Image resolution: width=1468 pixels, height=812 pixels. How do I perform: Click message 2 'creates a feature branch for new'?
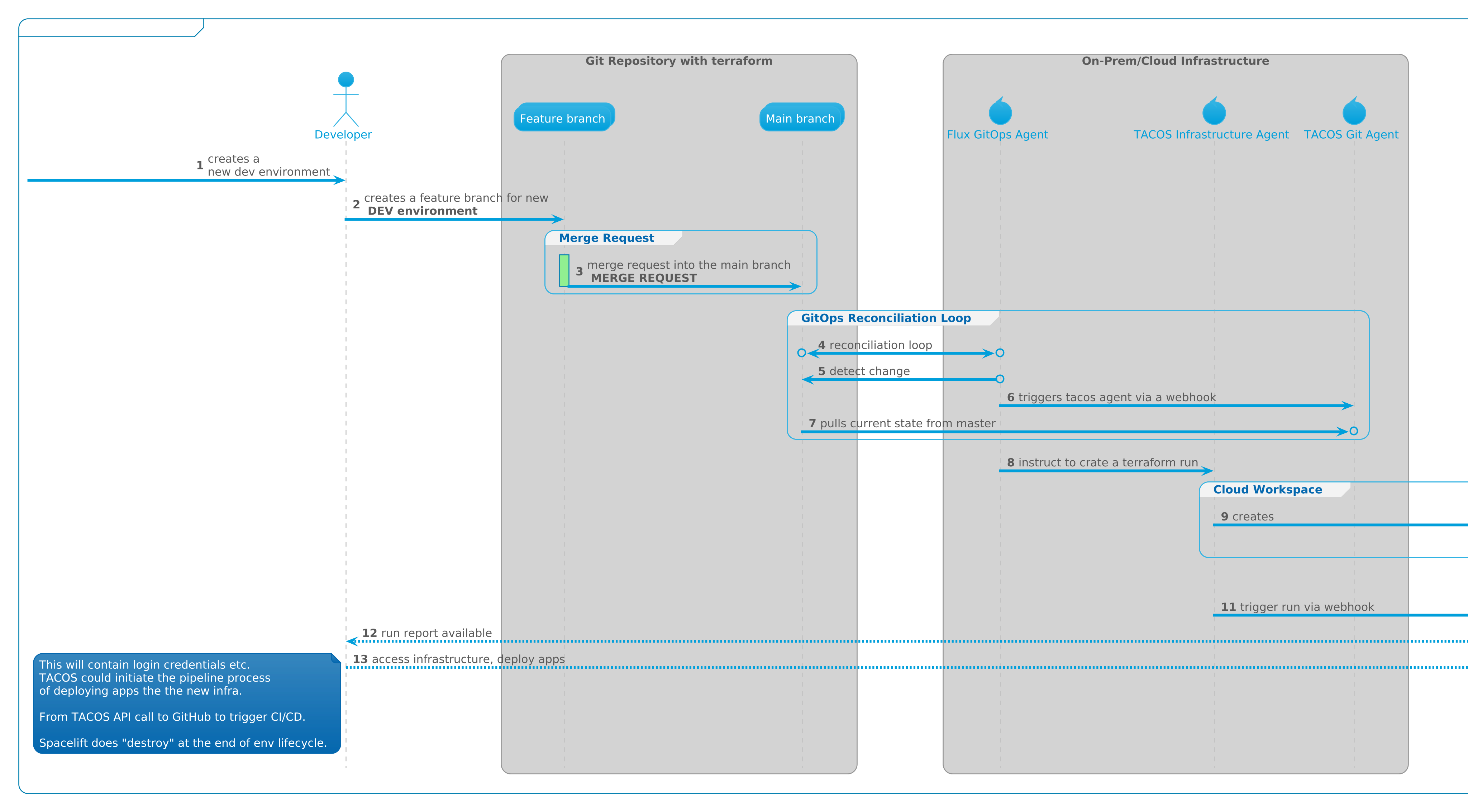pos(456,198)
